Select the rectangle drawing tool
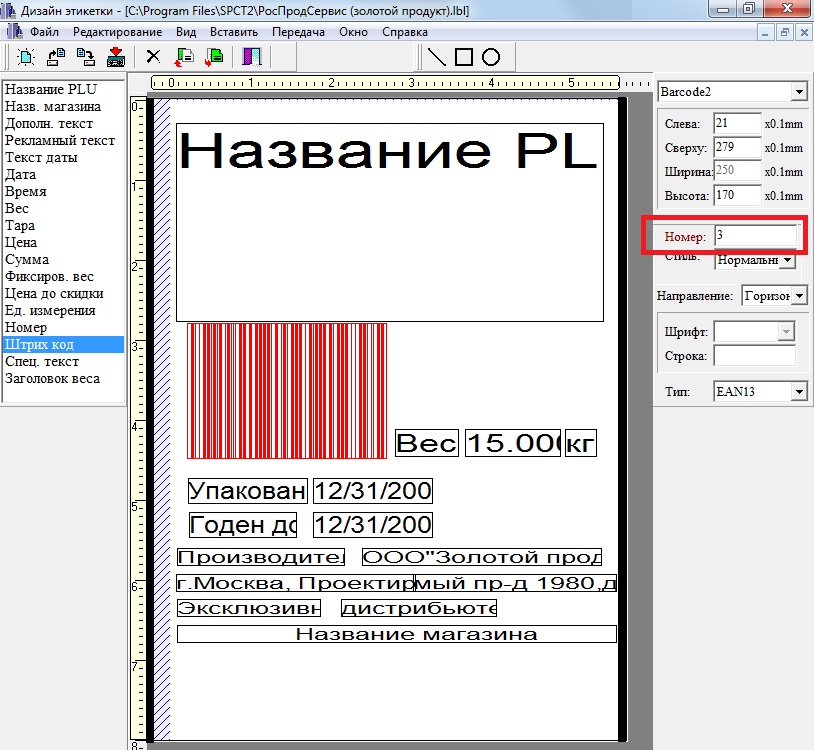The image size is (814, 750). pos(464,56)
